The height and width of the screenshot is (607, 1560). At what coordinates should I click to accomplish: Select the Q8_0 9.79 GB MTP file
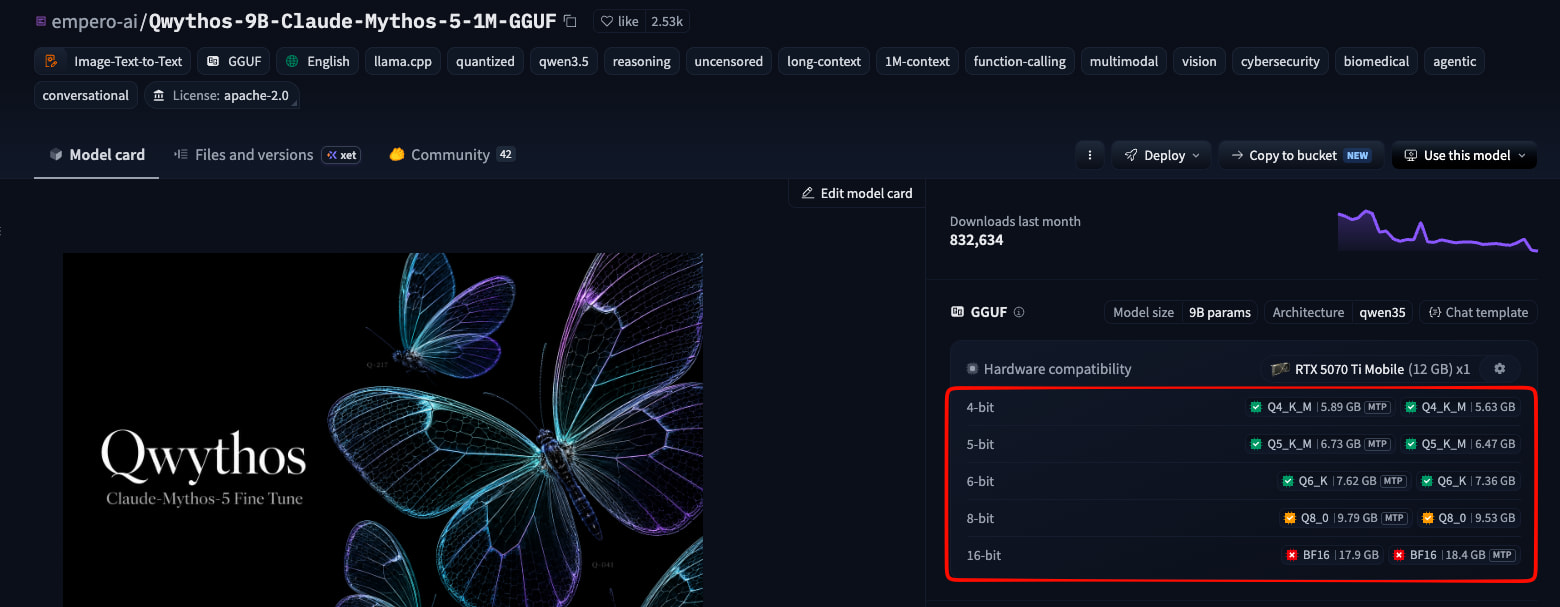[1345, 518]
